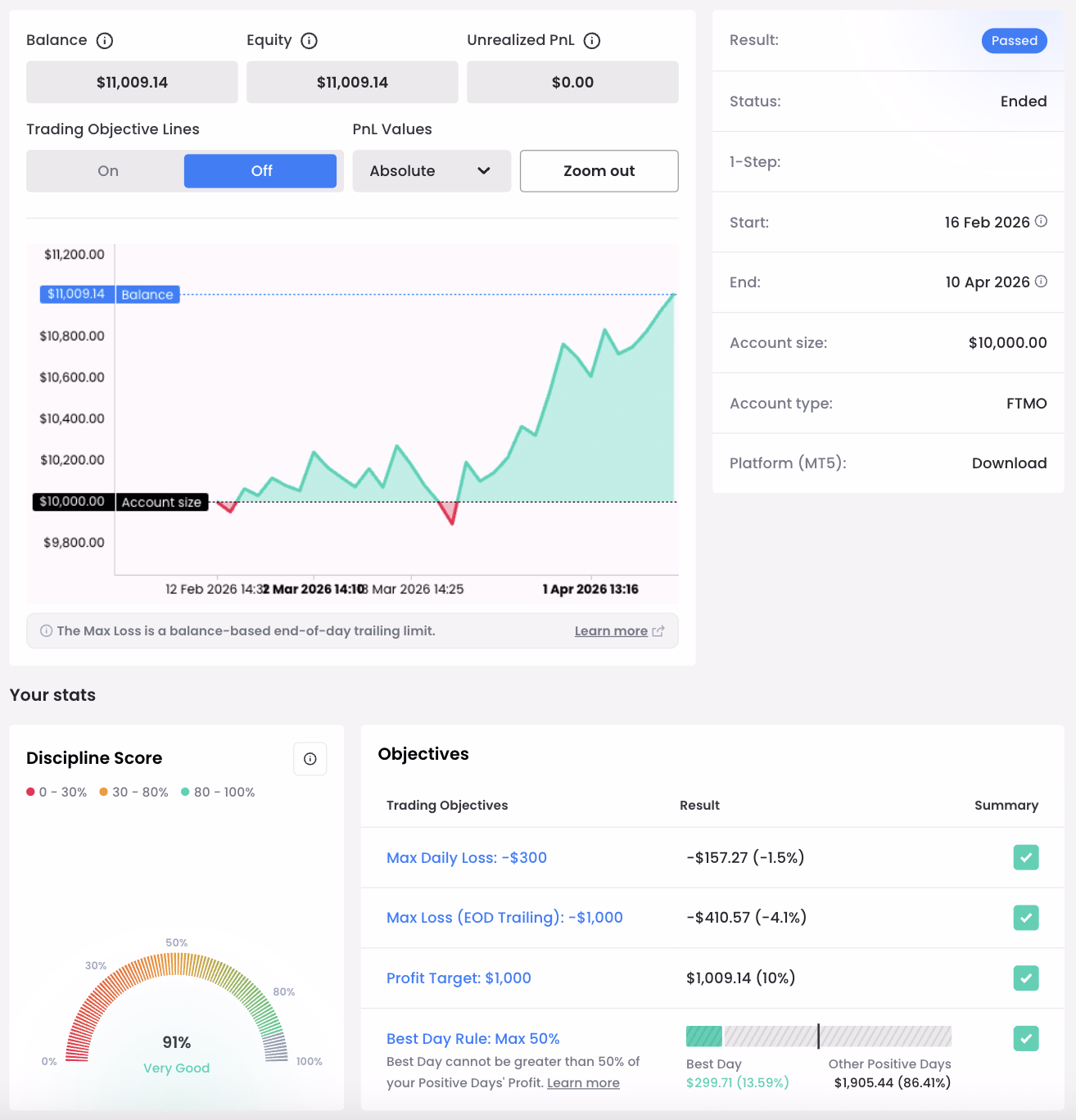Open the Best Day Rule link
This screenshot has height=1120, width=1076.
tap(473, 1039)
